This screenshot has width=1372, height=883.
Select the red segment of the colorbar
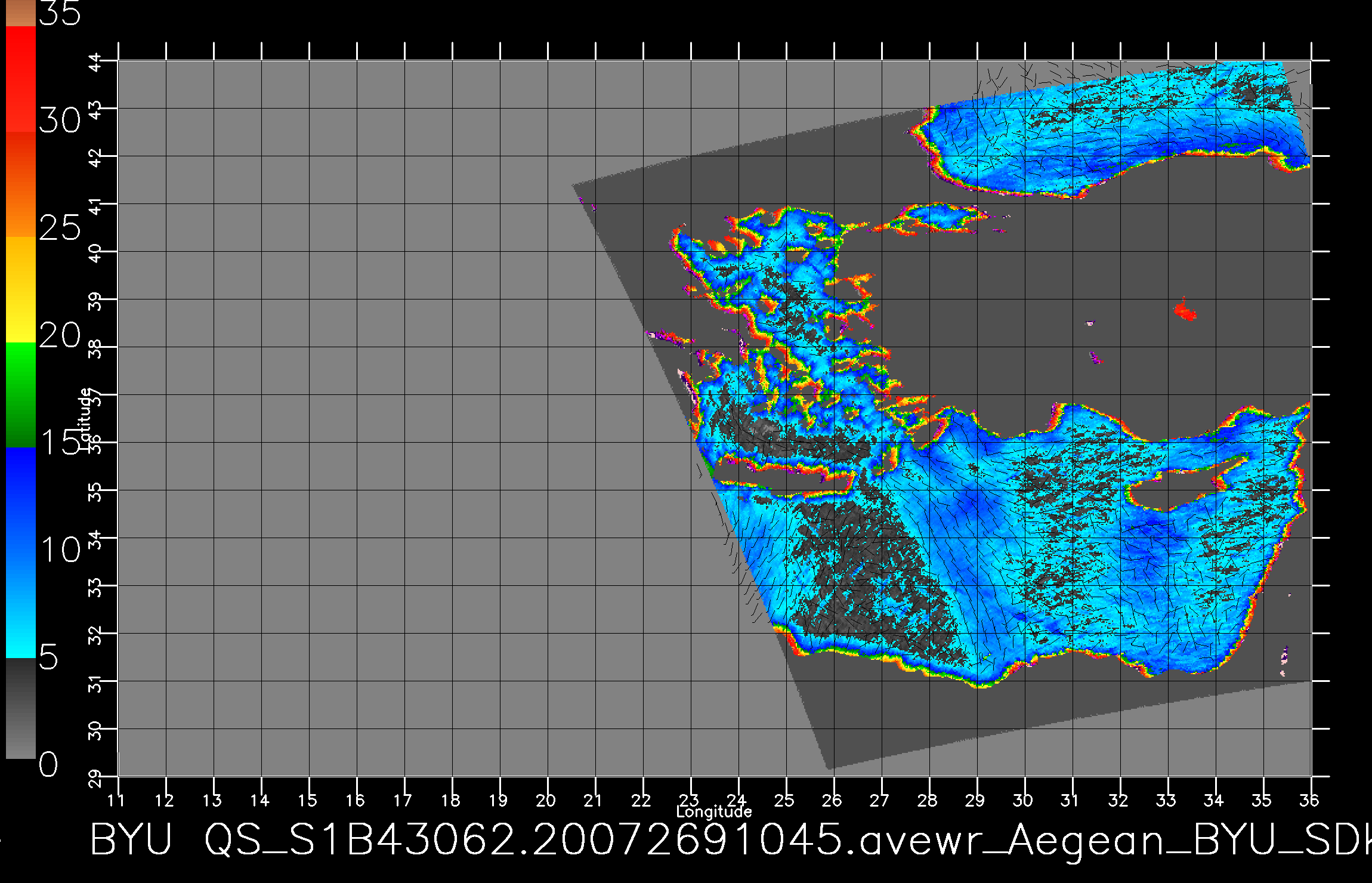(21, 79)
